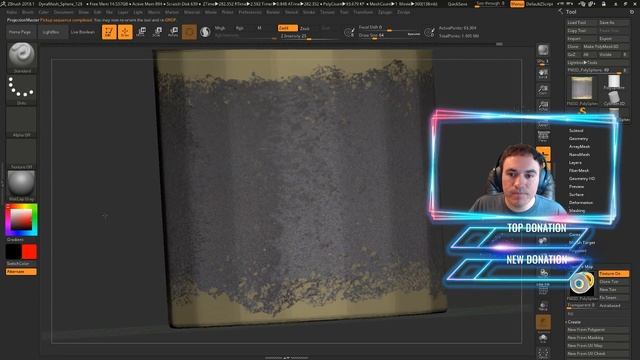This screenshot has width=640, height=360.
Task: Open the Standard brush thumbnail
Action: click(x=22, y=58)
